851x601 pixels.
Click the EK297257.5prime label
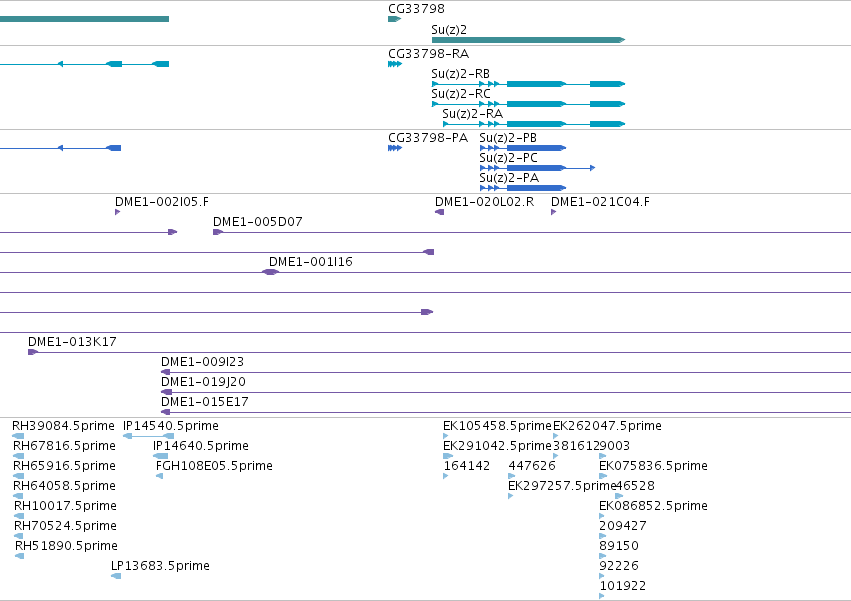click(562, 486)
